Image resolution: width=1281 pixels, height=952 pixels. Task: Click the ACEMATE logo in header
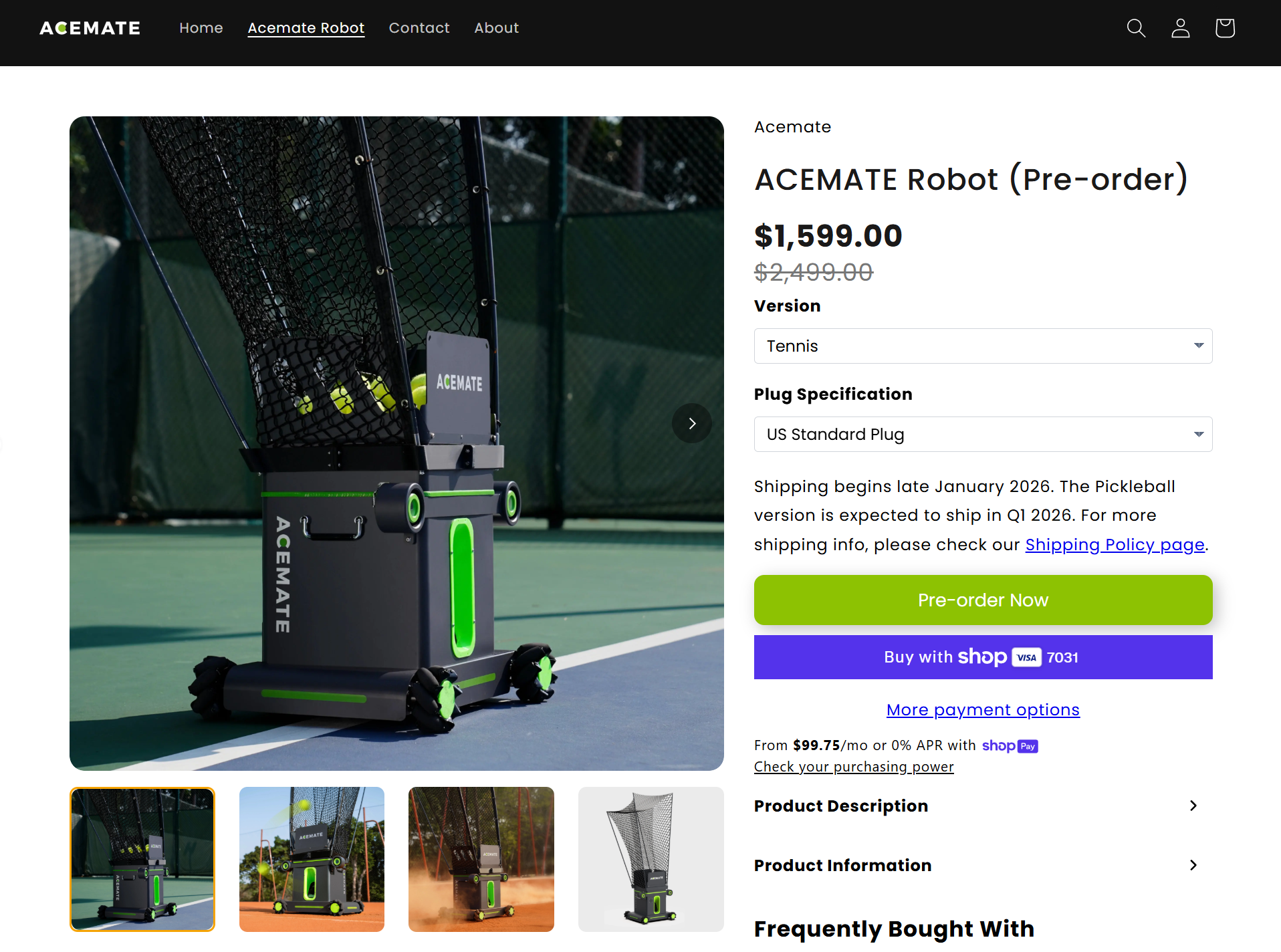(x=90, y=28)
